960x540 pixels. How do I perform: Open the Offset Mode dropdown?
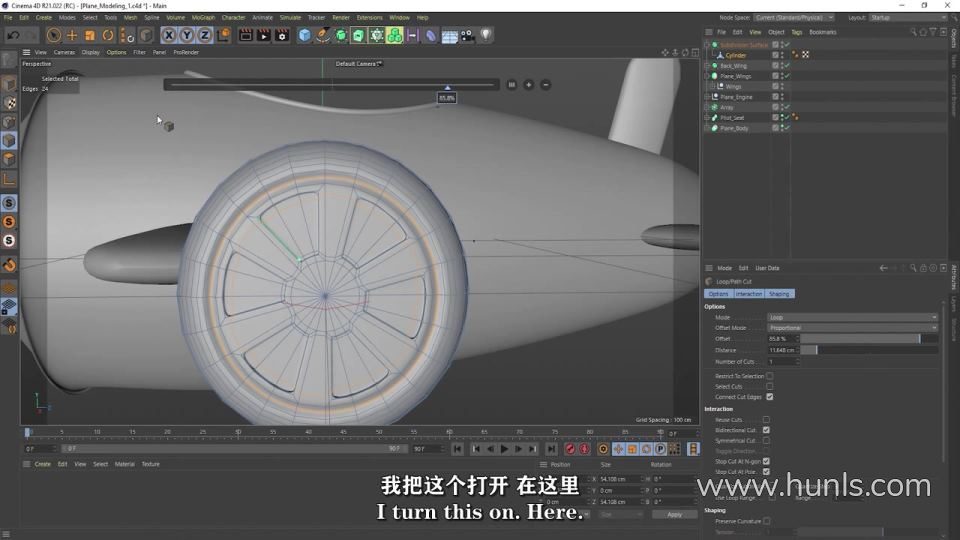click(852, 328)
